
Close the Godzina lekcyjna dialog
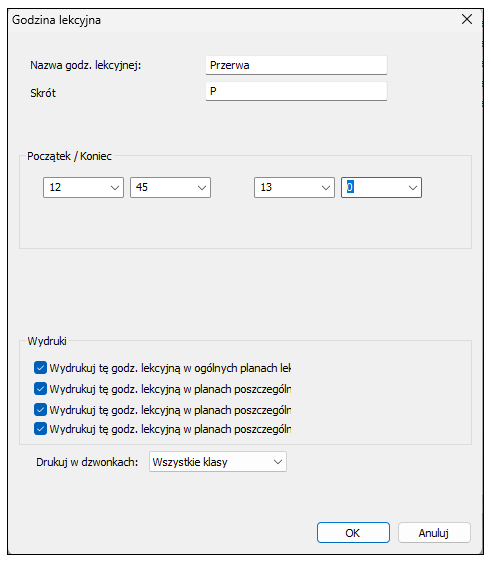pos(467,19)
